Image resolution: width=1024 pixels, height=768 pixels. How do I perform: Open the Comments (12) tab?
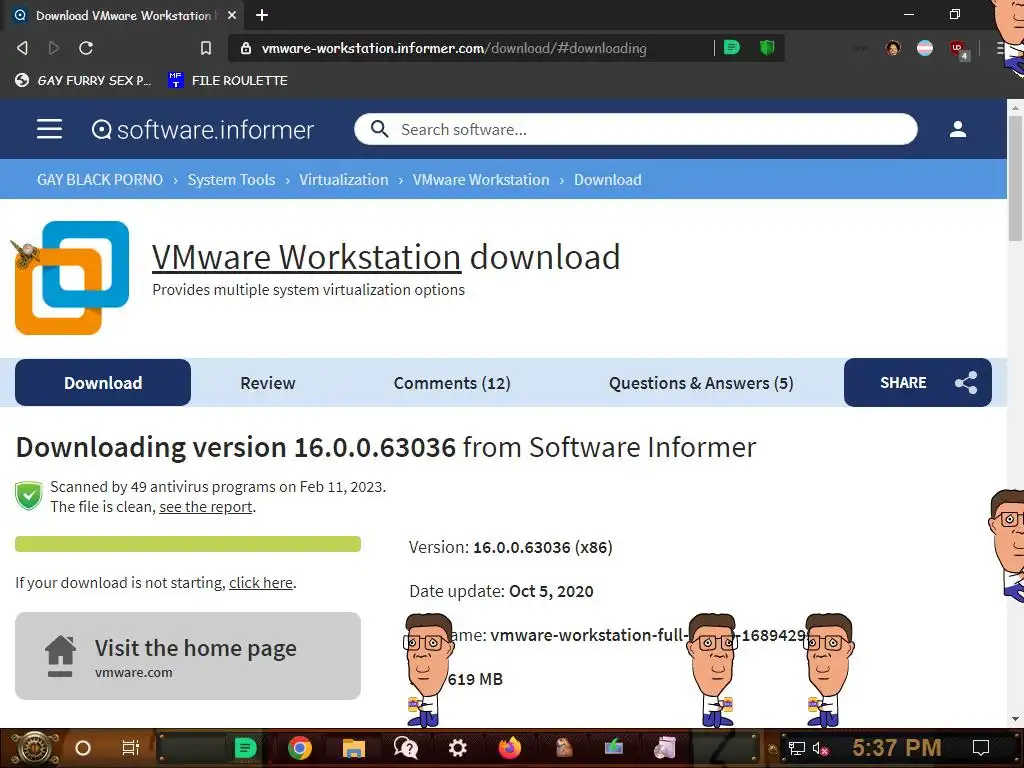click(452, 383)
